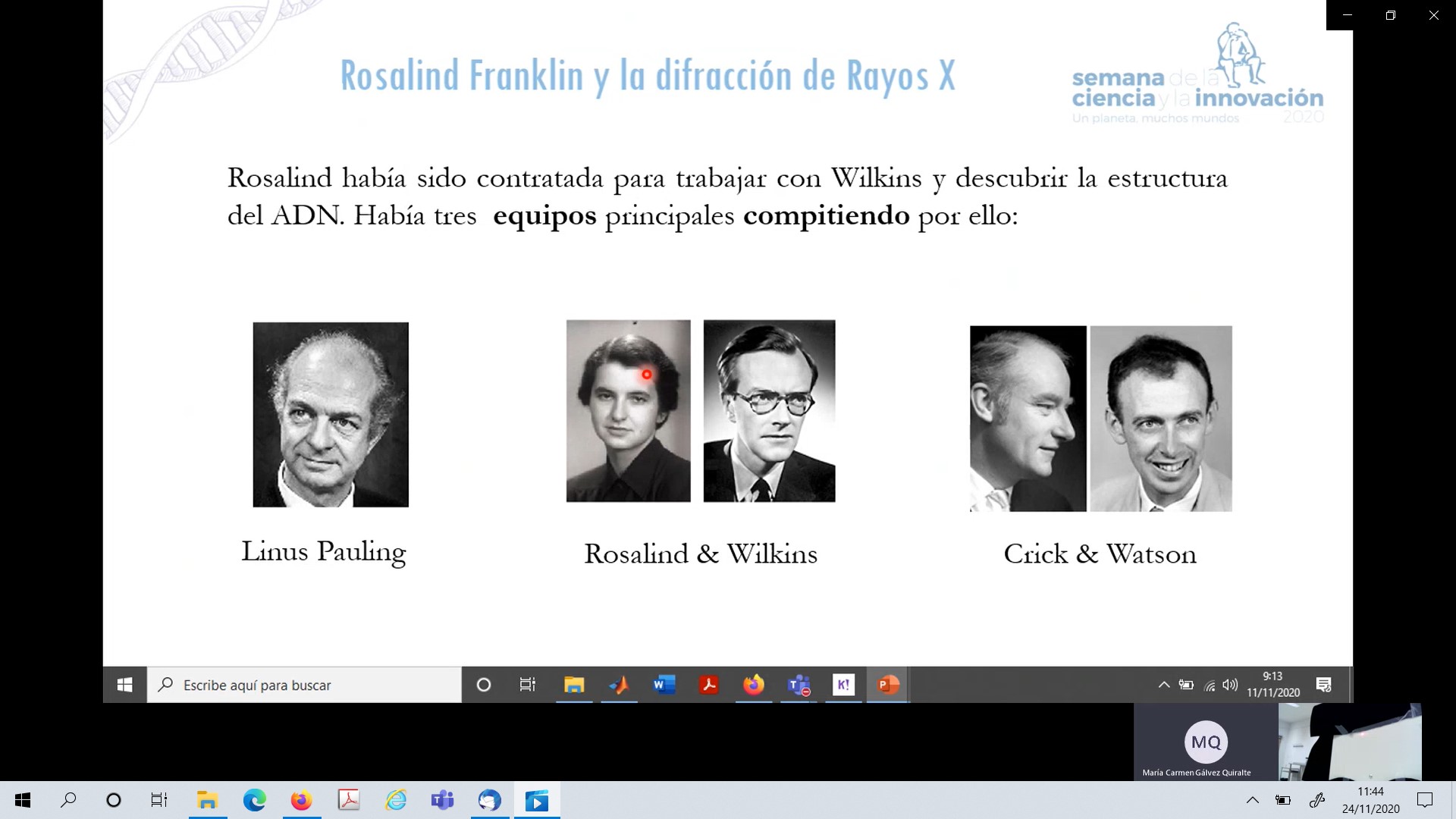Click the Cortana circle in the bottom taskbar
1456x819 pixels.
point(114,800)
